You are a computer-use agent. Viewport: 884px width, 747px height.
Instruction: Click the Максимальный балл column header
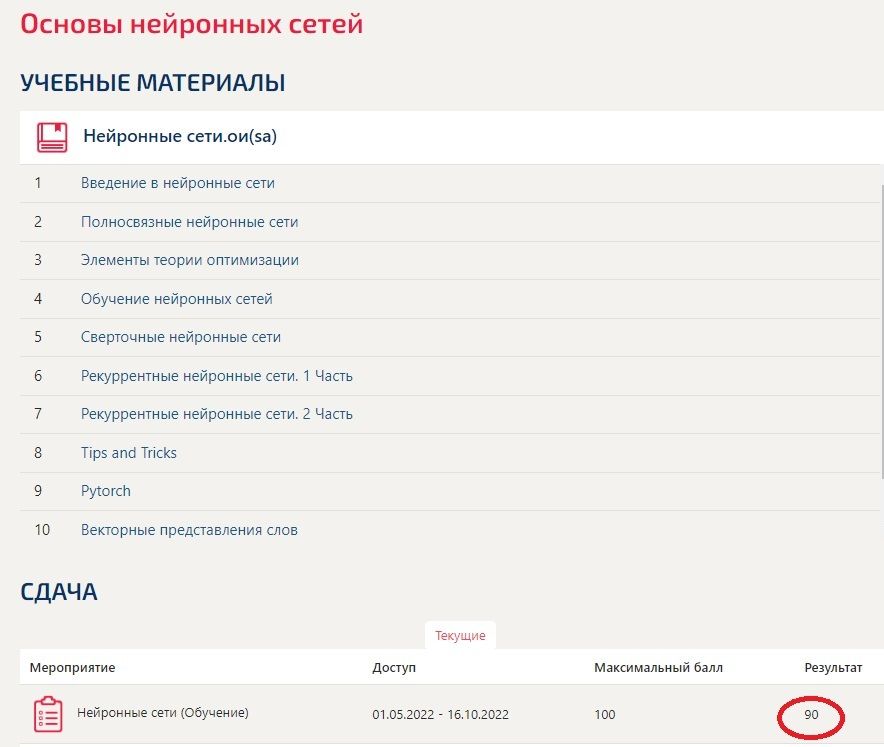coord(658,668)
